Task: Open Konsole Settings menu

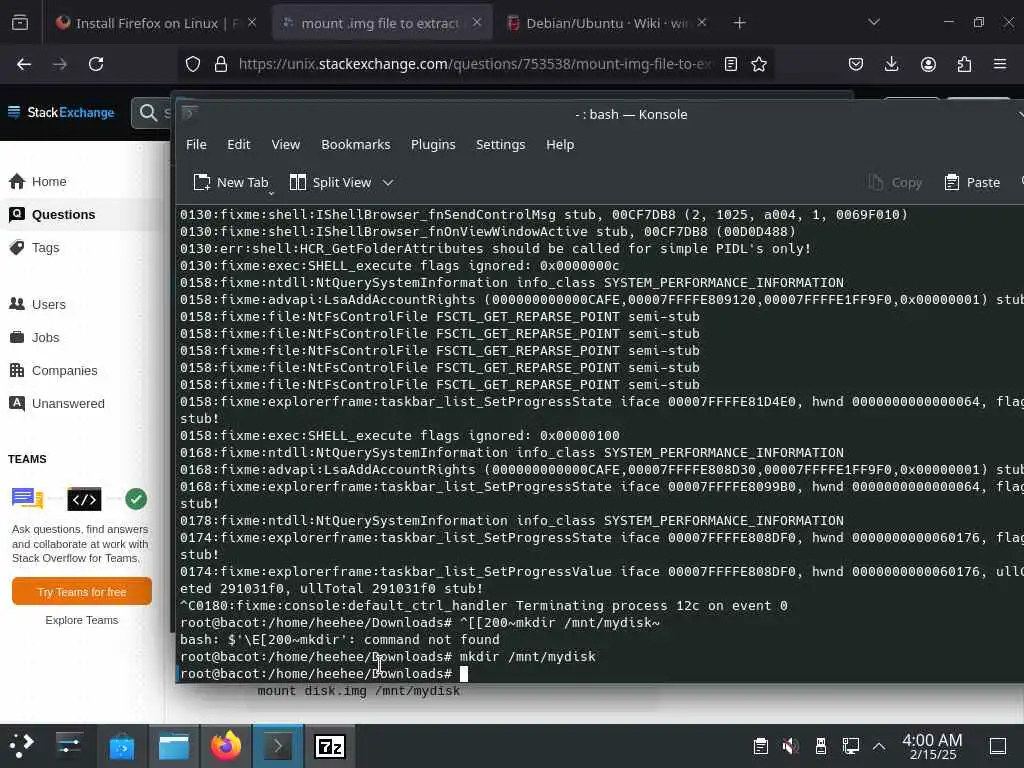Action: coord(500,144)
